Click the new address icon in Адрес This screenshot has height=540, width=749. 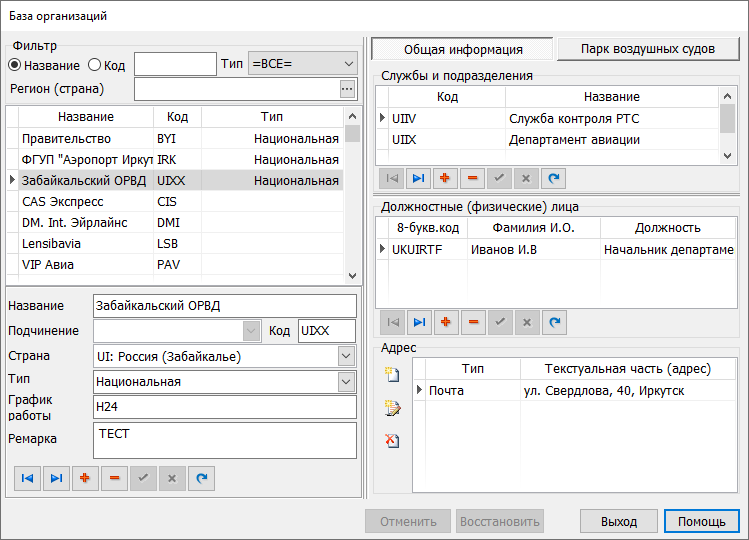click(x=393, y=375)
